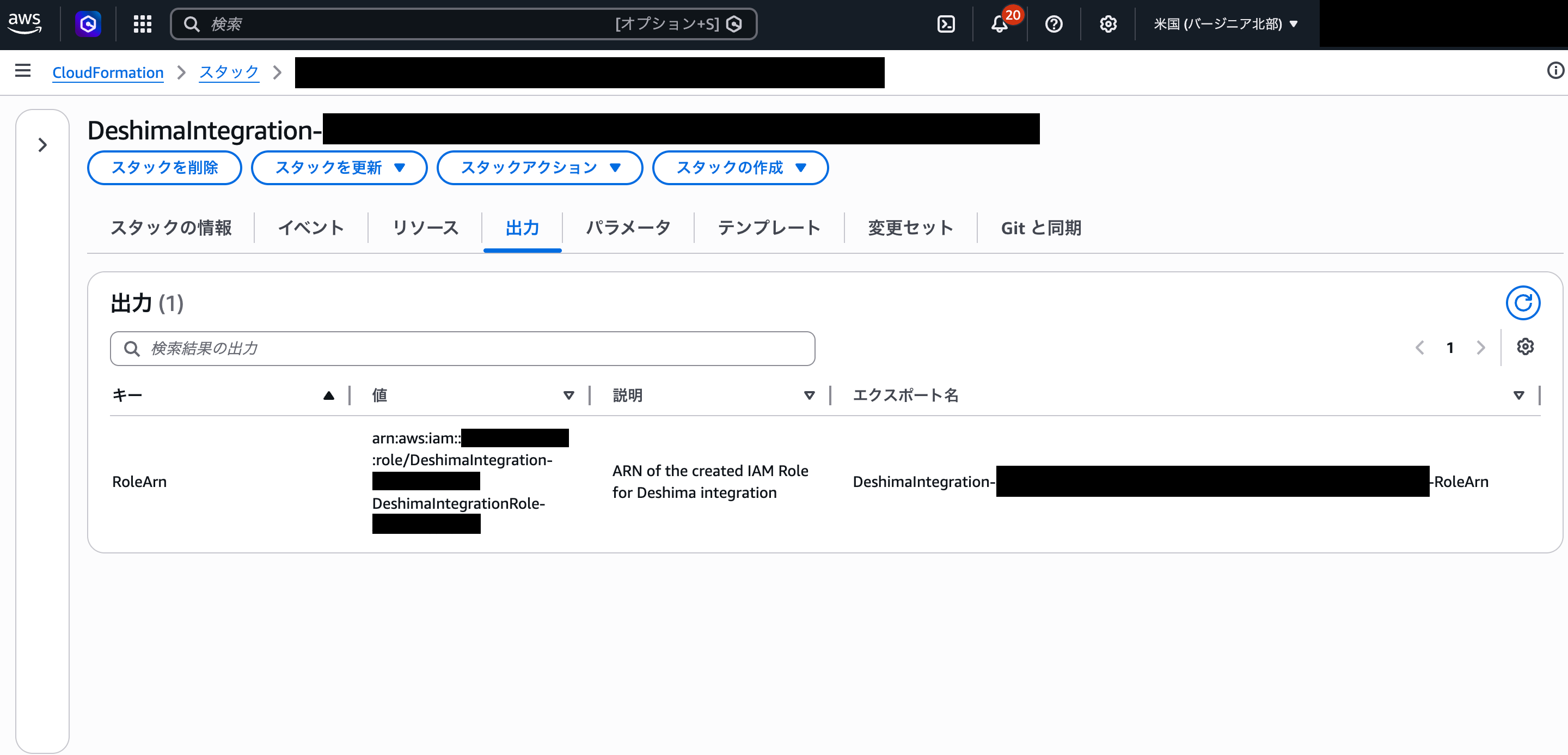1568x755 pixels.
Task: Select the 出力 tab
Action: coord(522,228)
